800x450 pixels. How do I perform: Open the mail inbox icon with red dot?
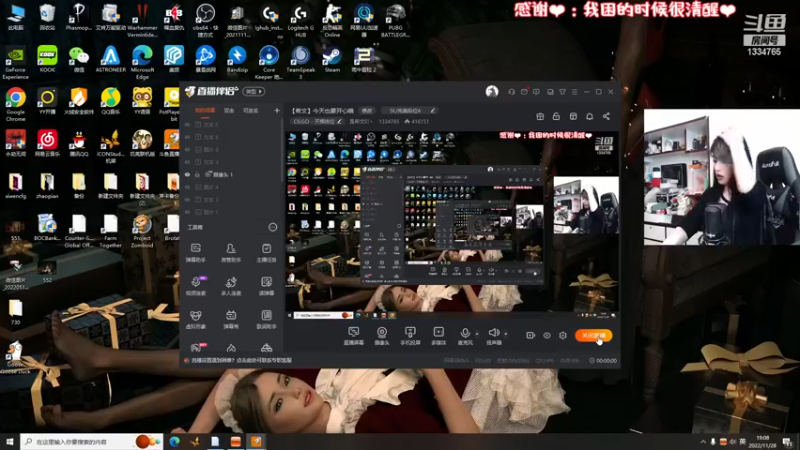coord(524,92)
